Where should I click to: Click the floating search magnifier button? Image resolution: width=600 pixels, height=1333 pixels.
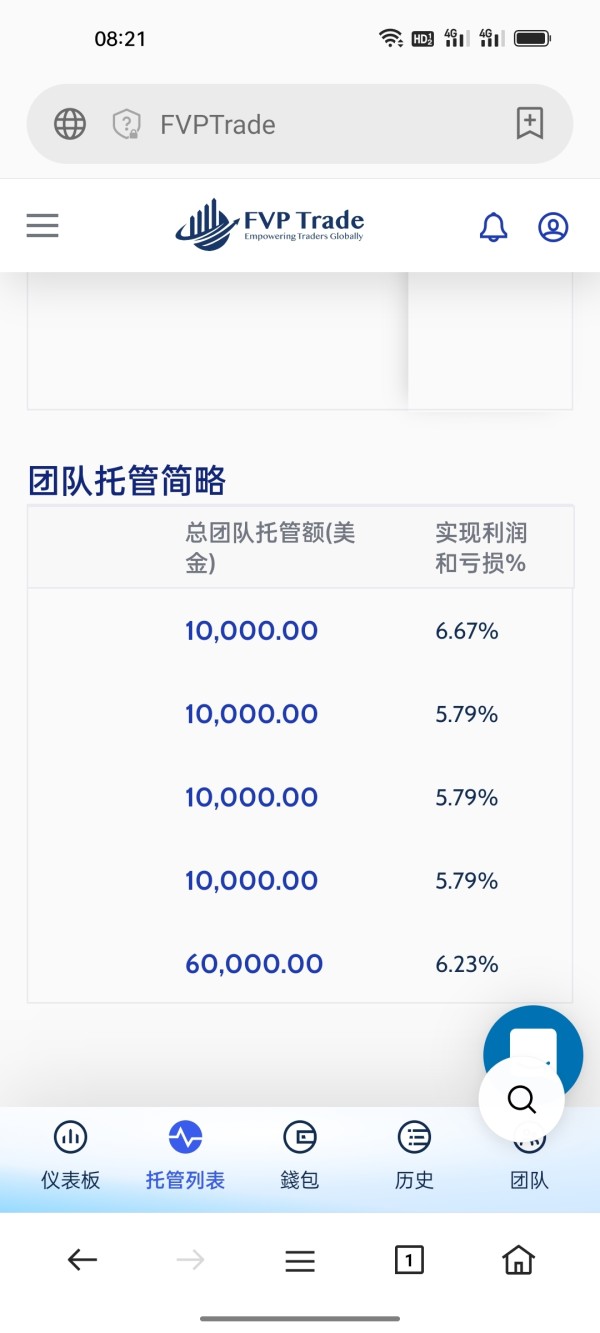coord(521,1100)
